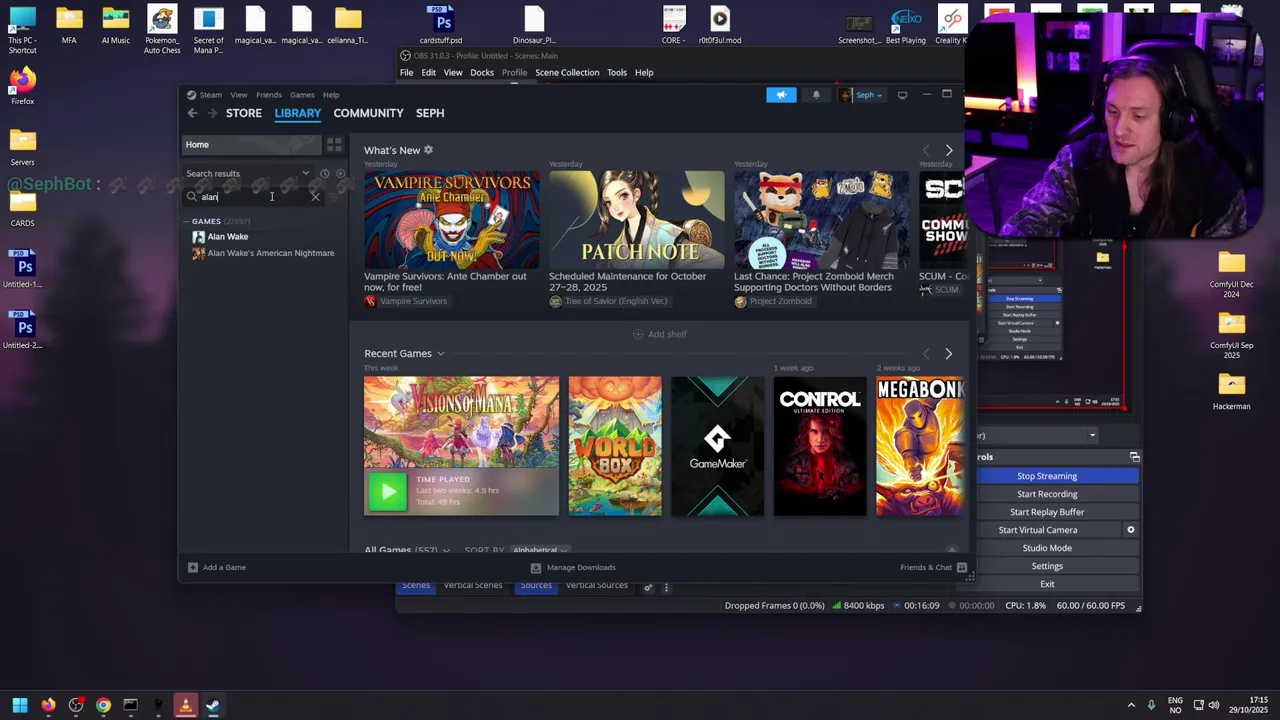Image resolution: width=1280 pixels, height=720 pixels.
Task: Open Steam notifications bell
Action: (x=816, y=95)
